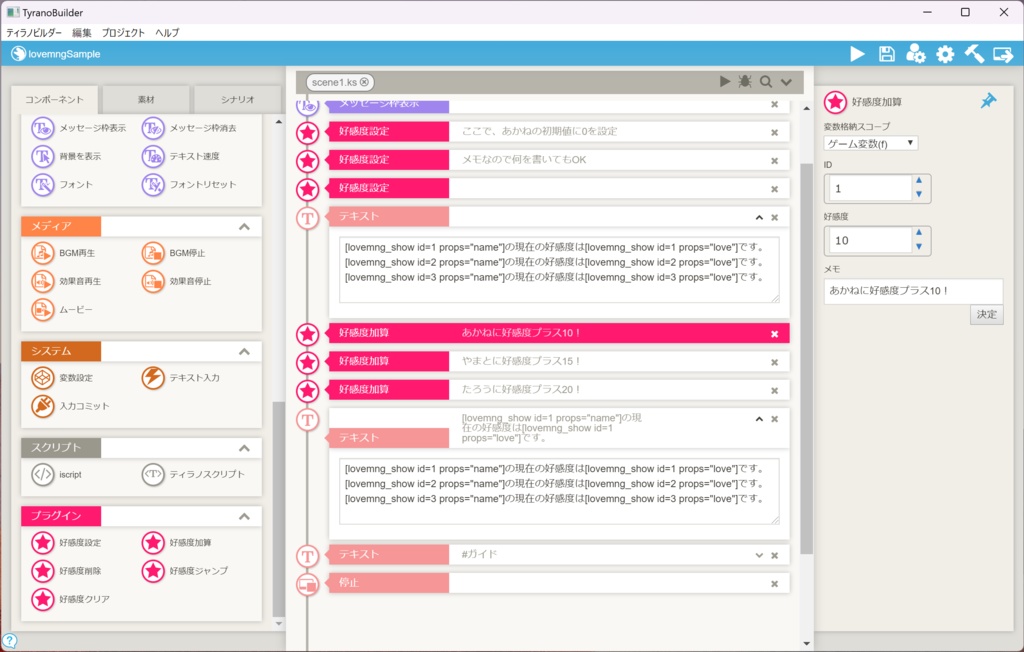Image resolution: width=1024 pixels, height=652 pixels.
Task: Click the メモ text field
Action: coord(913,291)
